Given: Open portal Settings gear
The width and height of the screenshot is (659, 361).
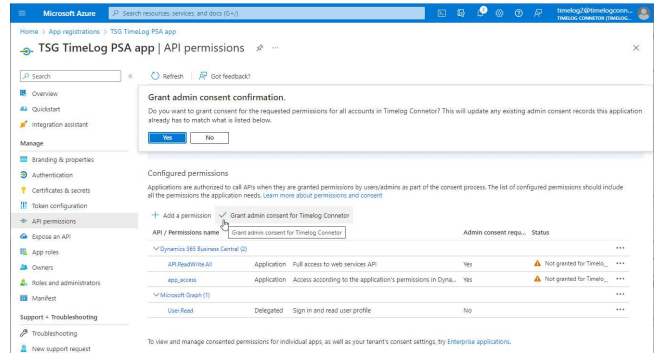Looking at the screenshot, I should (x=499, y=13).
